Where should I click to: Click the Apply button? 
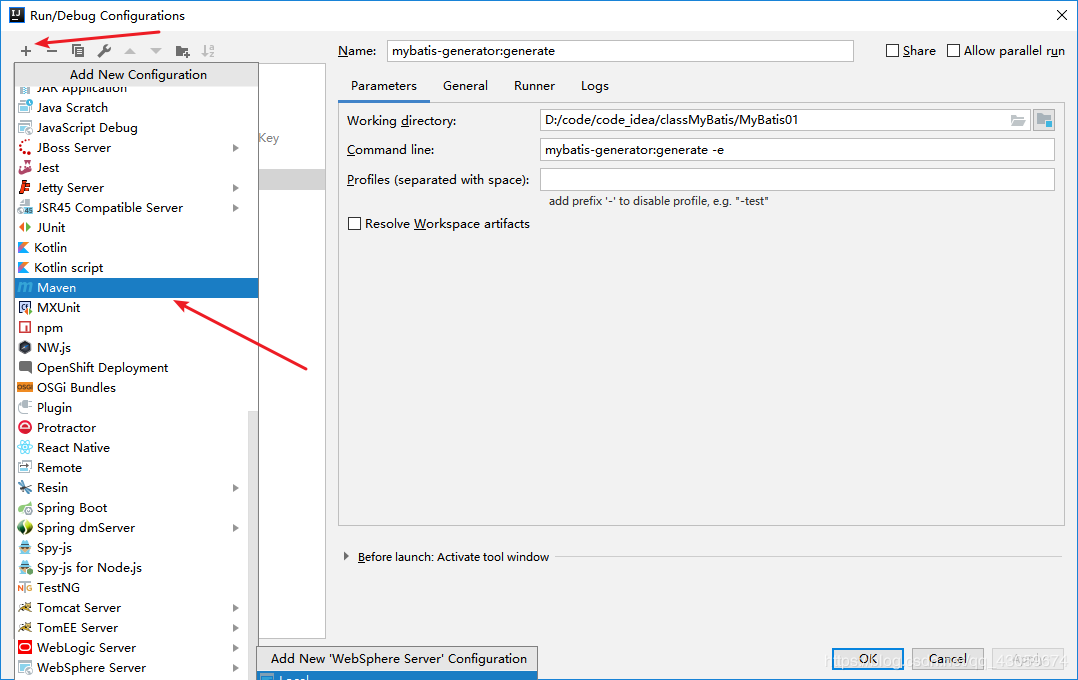1028,659
